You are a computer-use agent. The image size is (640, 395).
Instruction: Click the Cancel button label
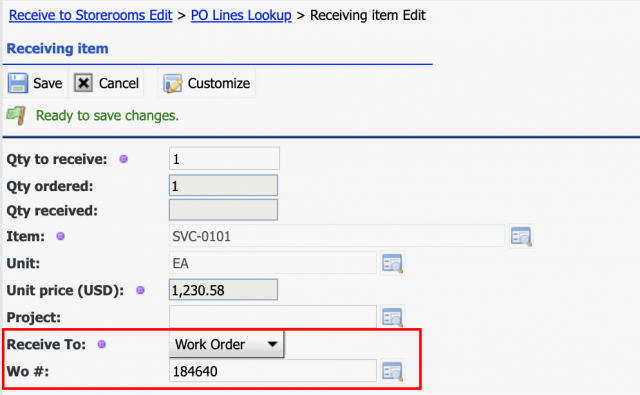click(119, 83)
